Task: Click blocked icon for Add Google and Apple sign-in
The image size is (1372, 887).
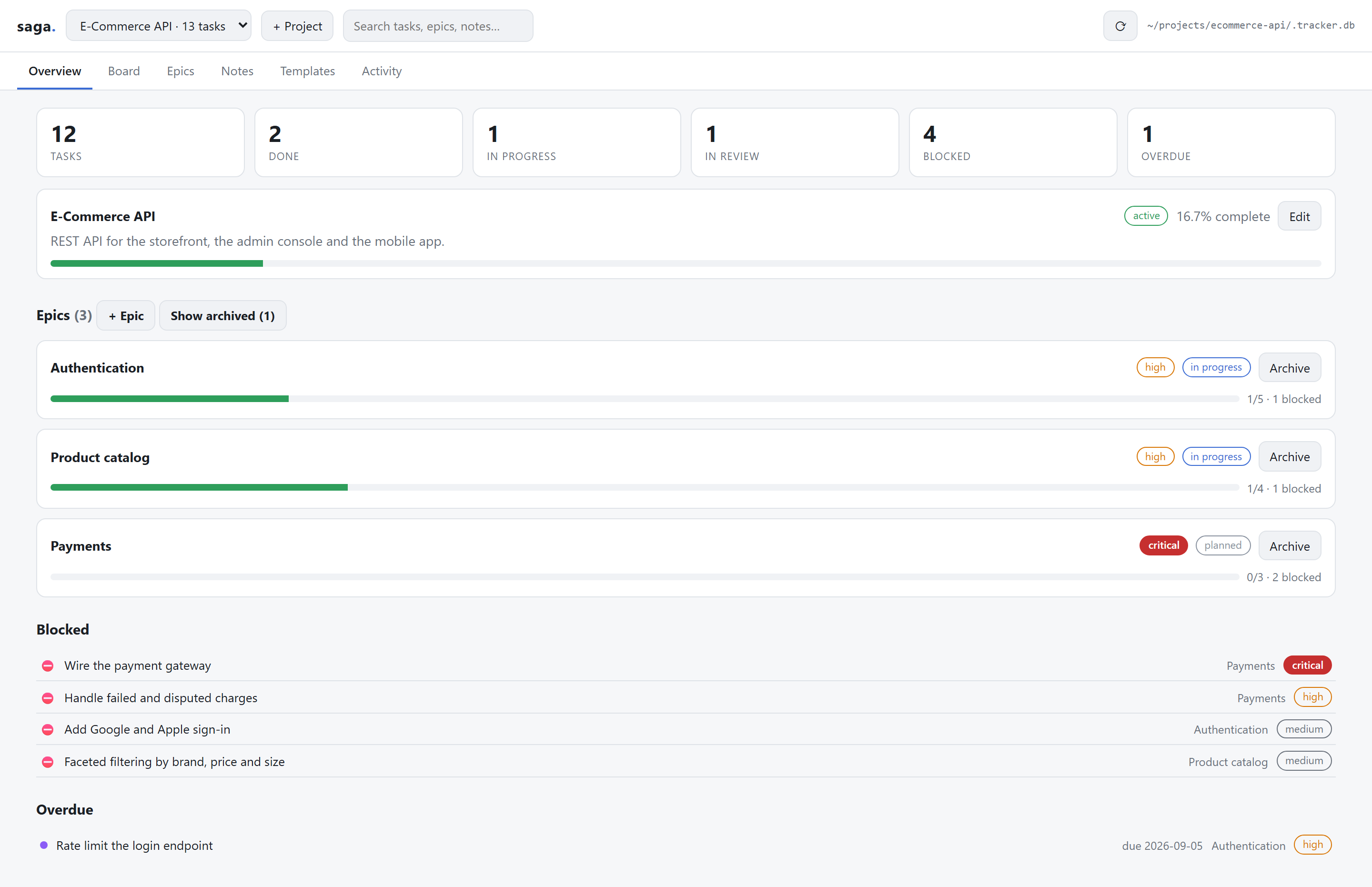Action: (48, 730)
